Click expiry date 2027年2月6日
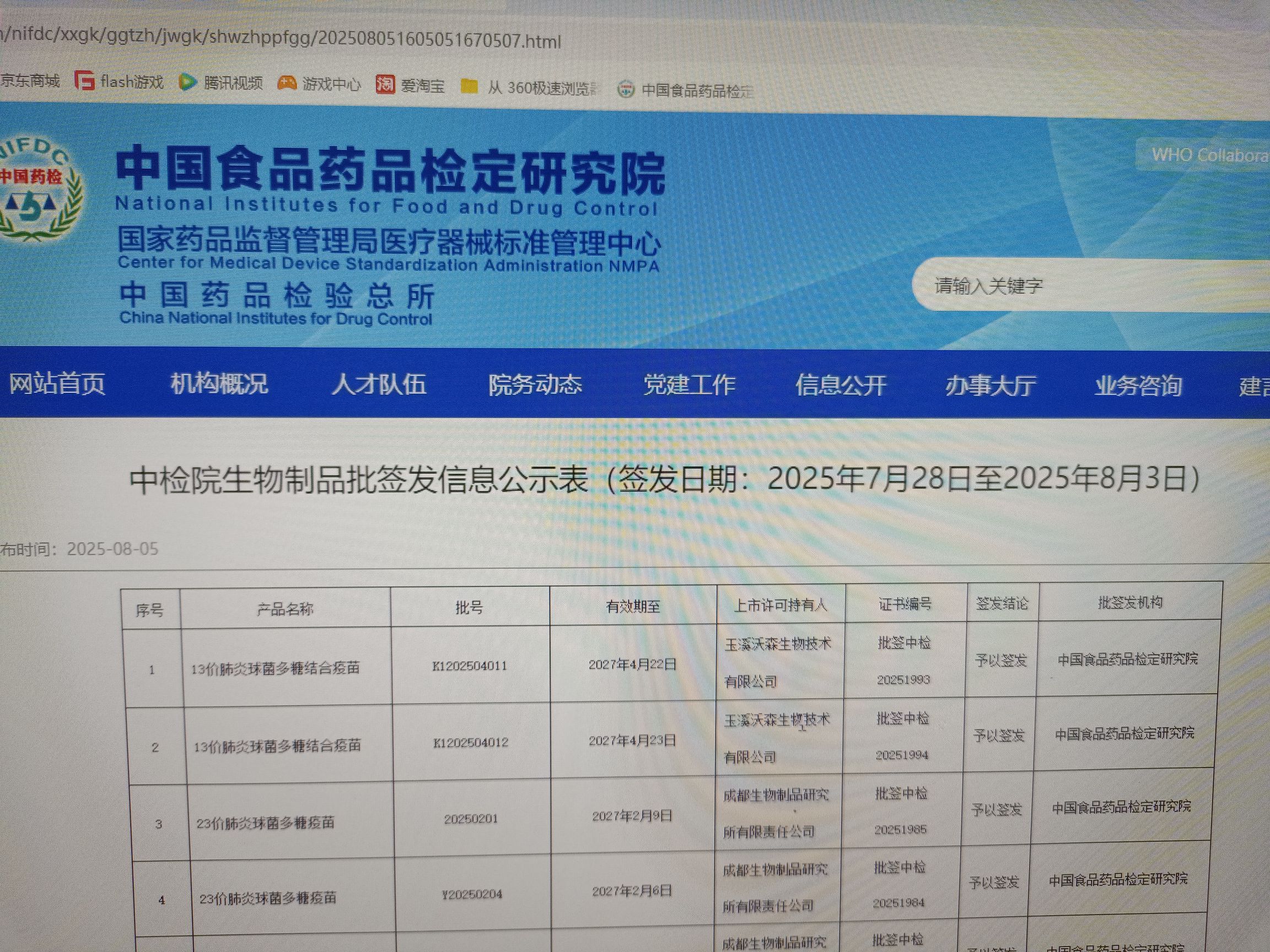Screen dimensions: 1270x952 [x=632, y=891]
